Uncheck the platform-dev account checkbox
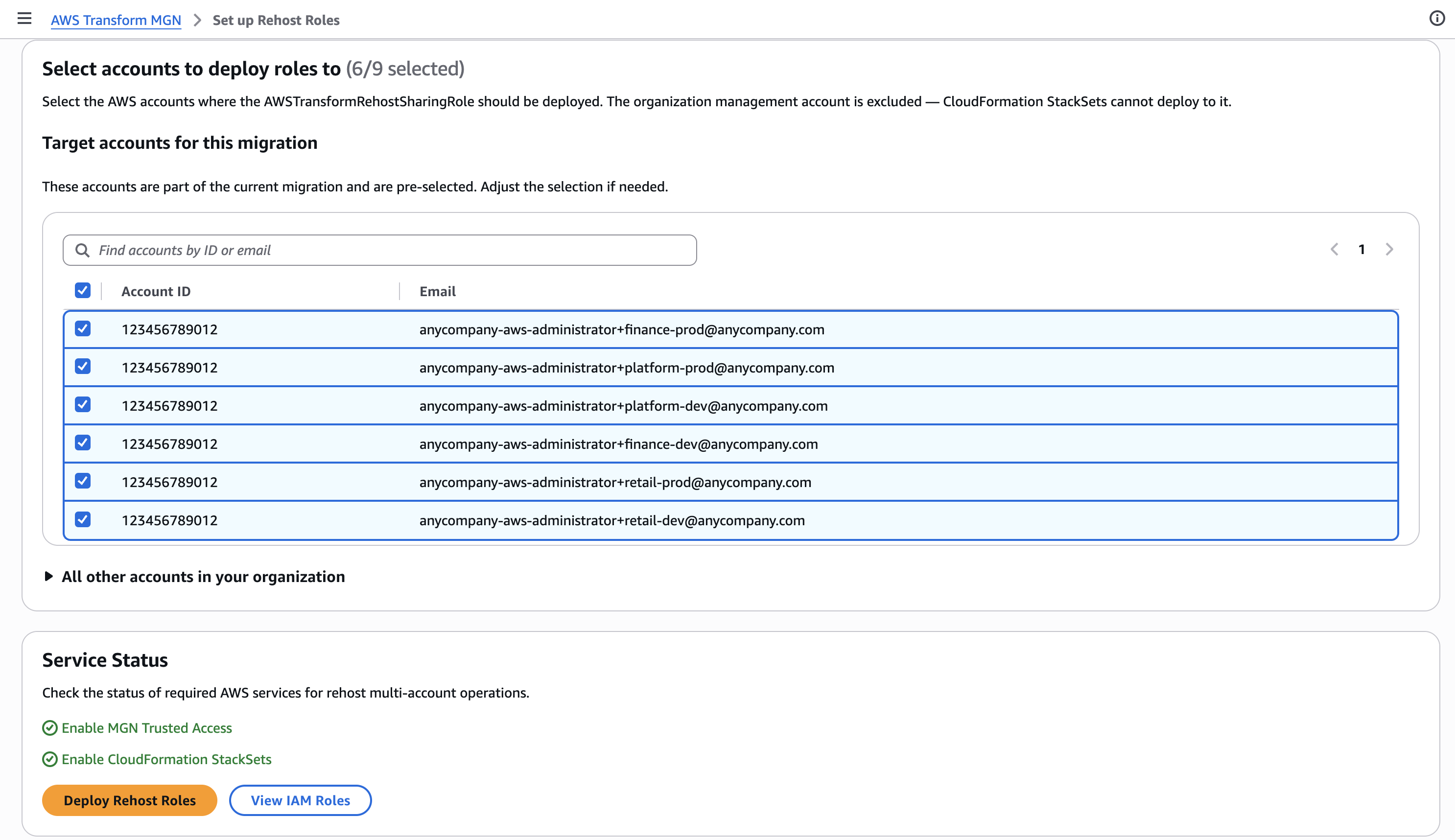1455x840 pixels. click(x=83, y=404)
